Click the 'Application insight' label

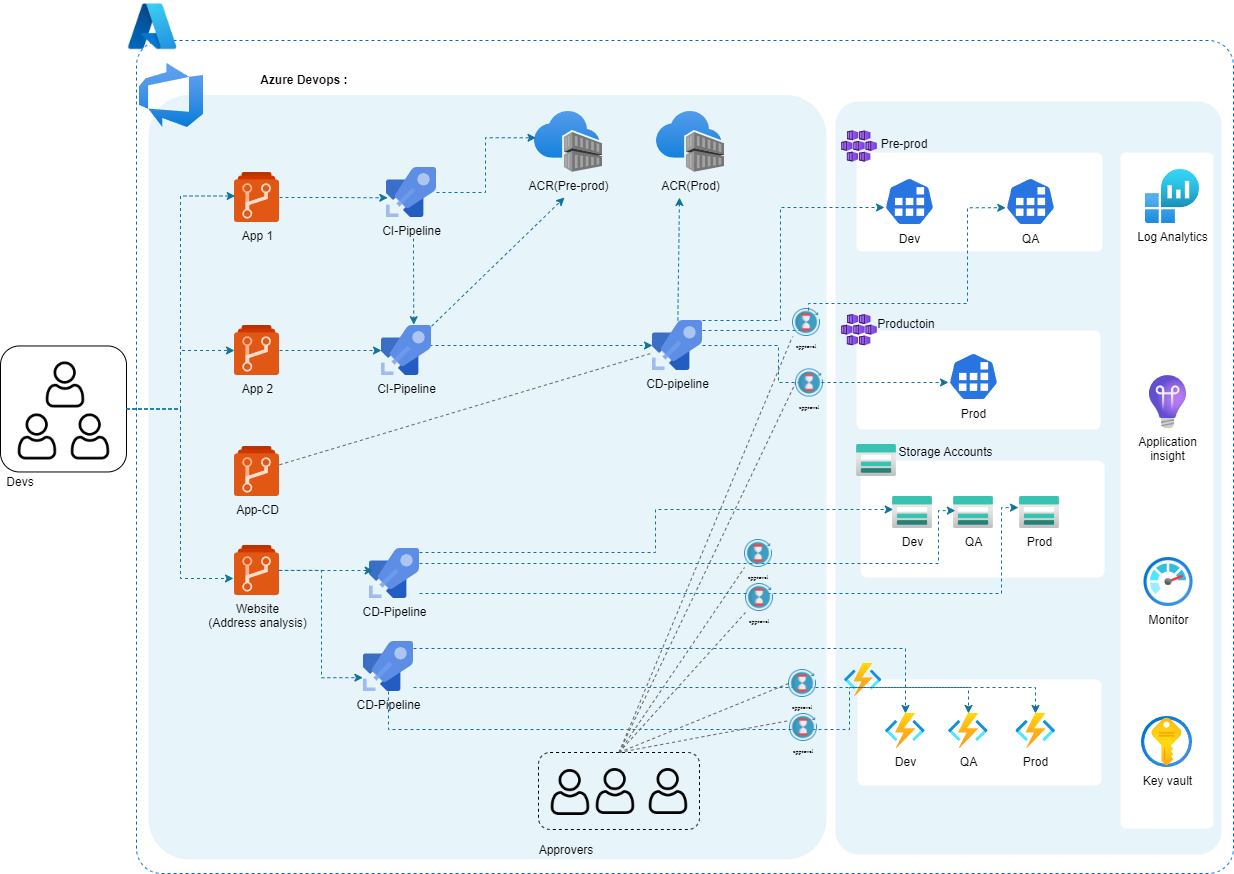click(1167, 449)
